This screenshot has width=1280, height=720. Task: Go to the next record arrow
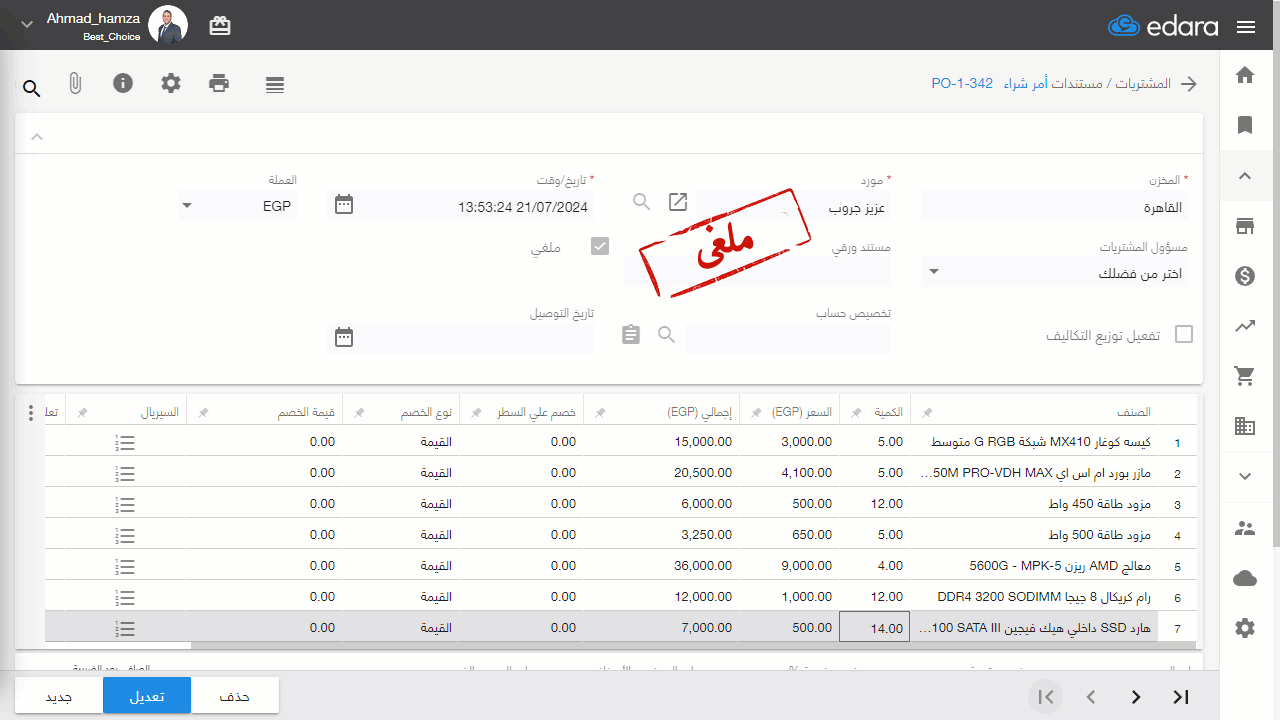pos(1136,697)
